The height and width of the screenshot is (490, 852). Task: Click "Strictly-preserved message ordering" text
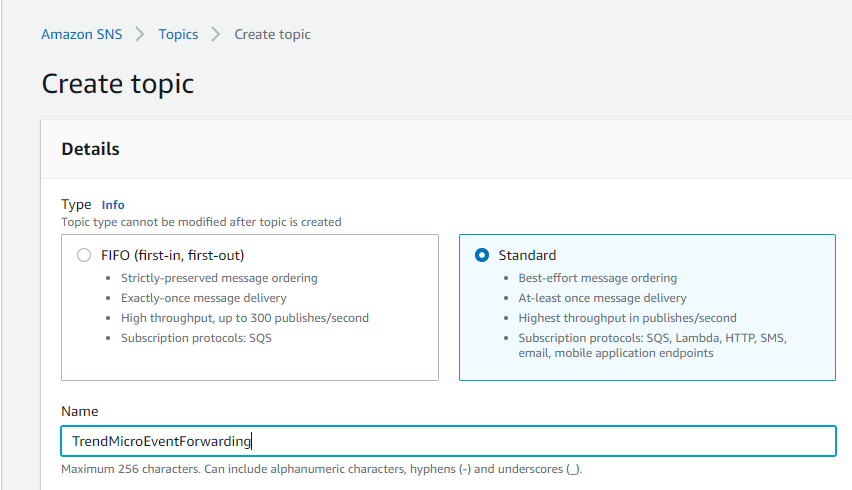coord(219,278)
